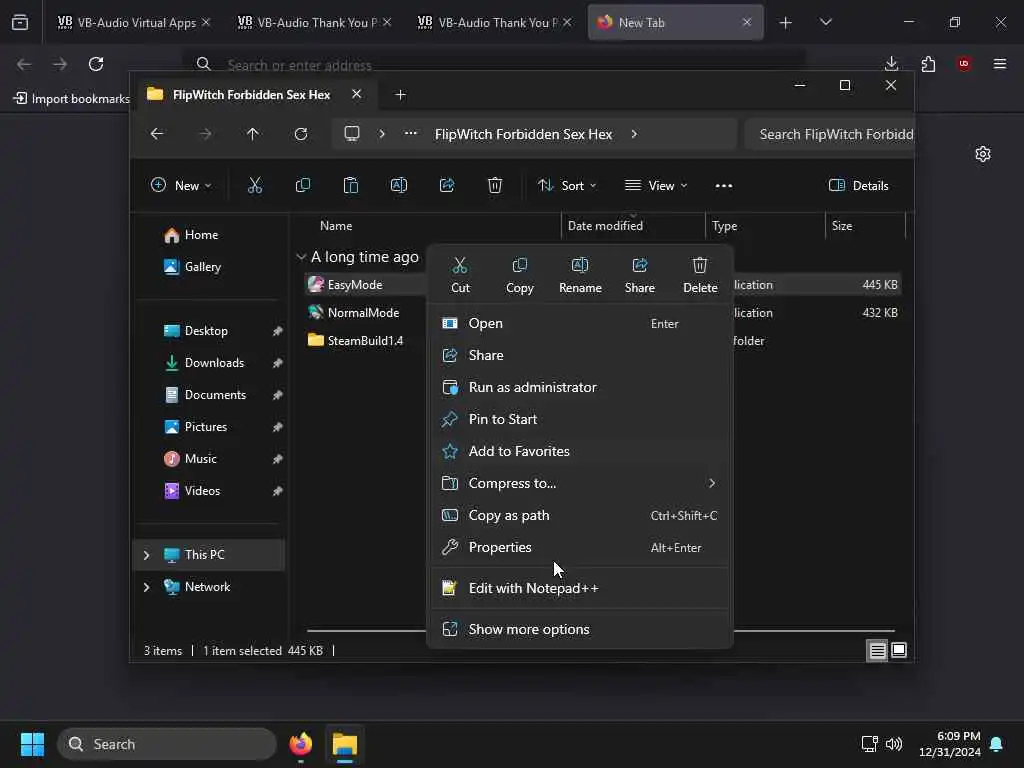
Task: Click See more ellipsis in Explorer toolbar
Action: click(724, 185)
